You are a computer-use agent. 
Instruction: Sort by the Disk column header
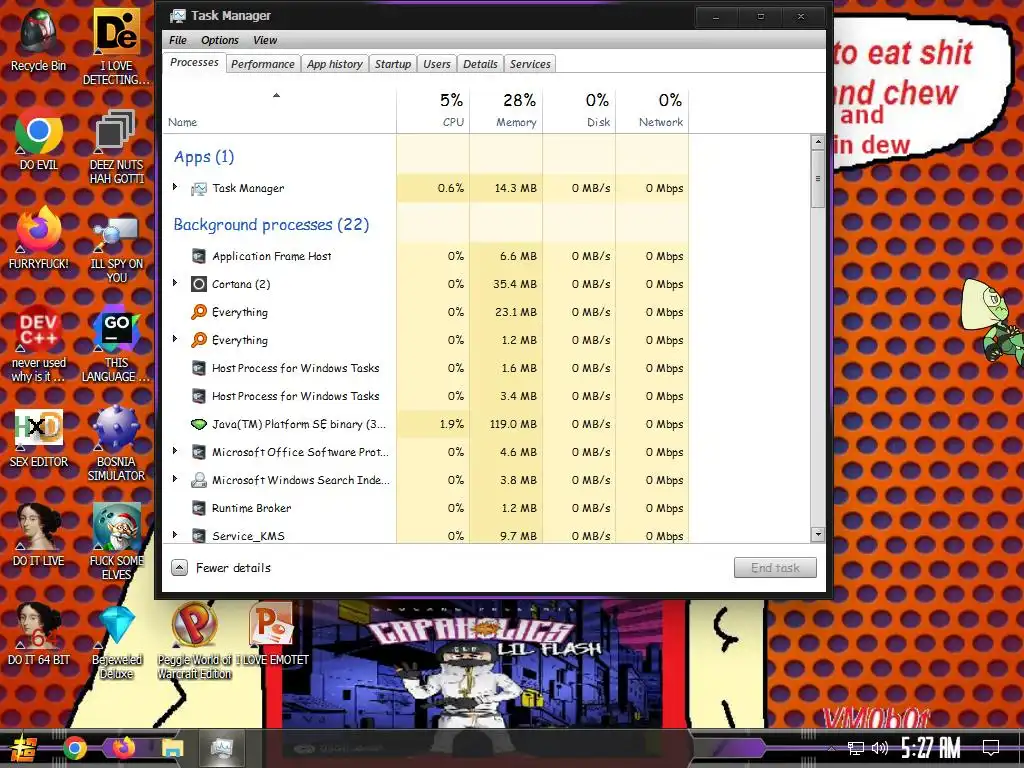[579, 110]
